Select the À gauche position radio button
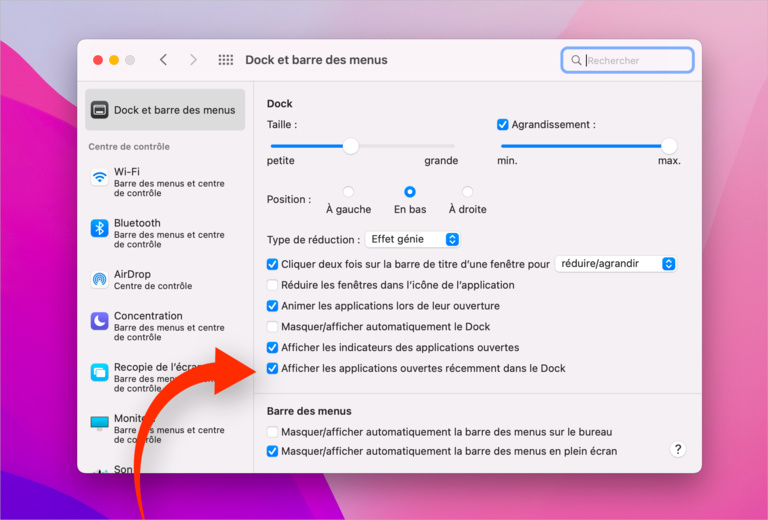 pyautogui.click(x=348, y=192)
